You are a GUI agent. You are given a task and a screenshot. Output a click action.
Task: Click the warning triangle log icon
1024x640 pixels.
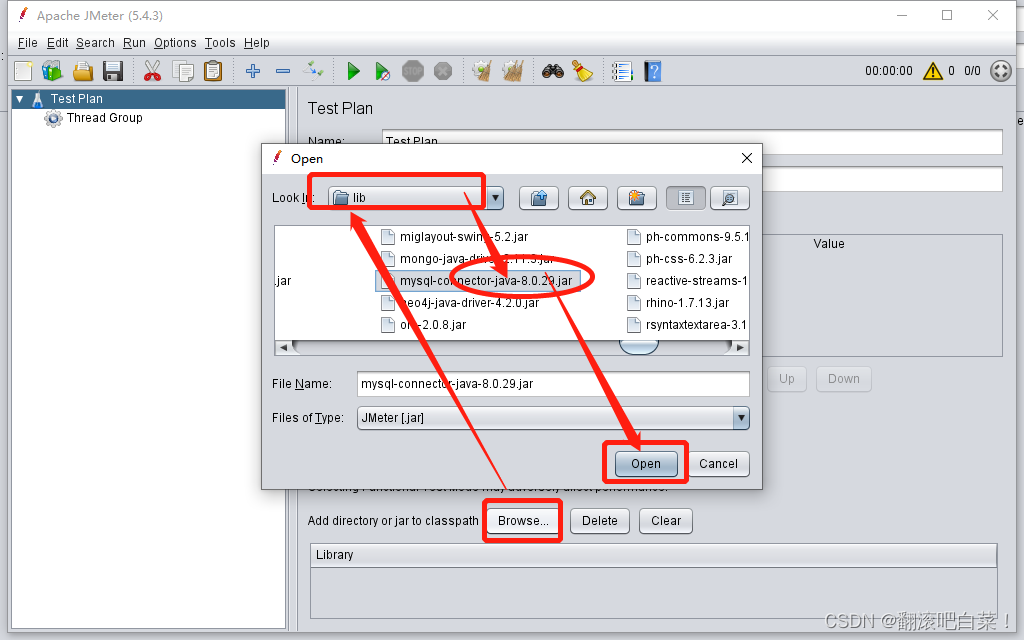coord(933,71)
